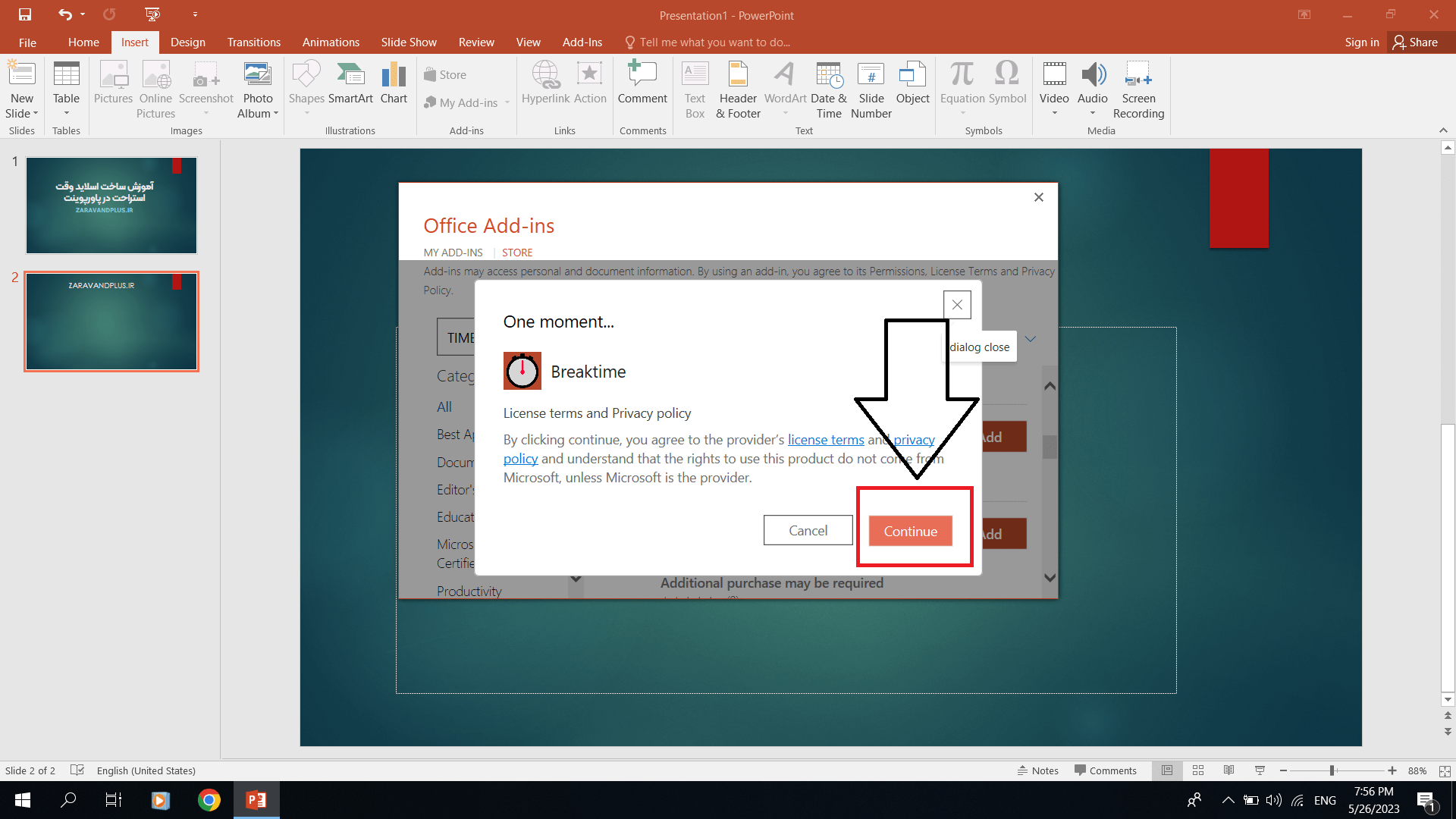Select MY ADD-INS tab in the dialog

click(453, 253)
